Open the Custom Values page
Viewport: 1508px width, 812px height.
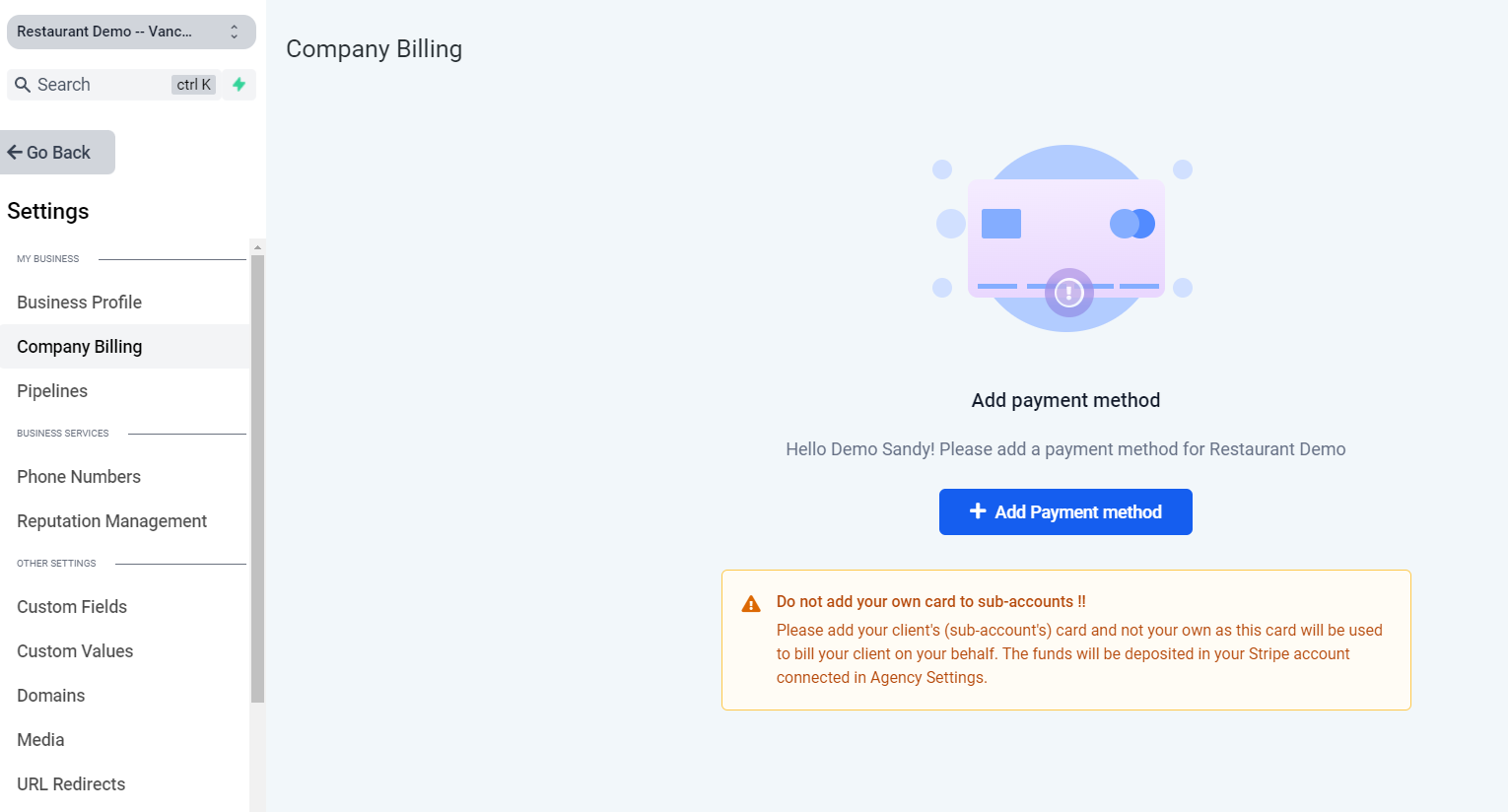75,651
